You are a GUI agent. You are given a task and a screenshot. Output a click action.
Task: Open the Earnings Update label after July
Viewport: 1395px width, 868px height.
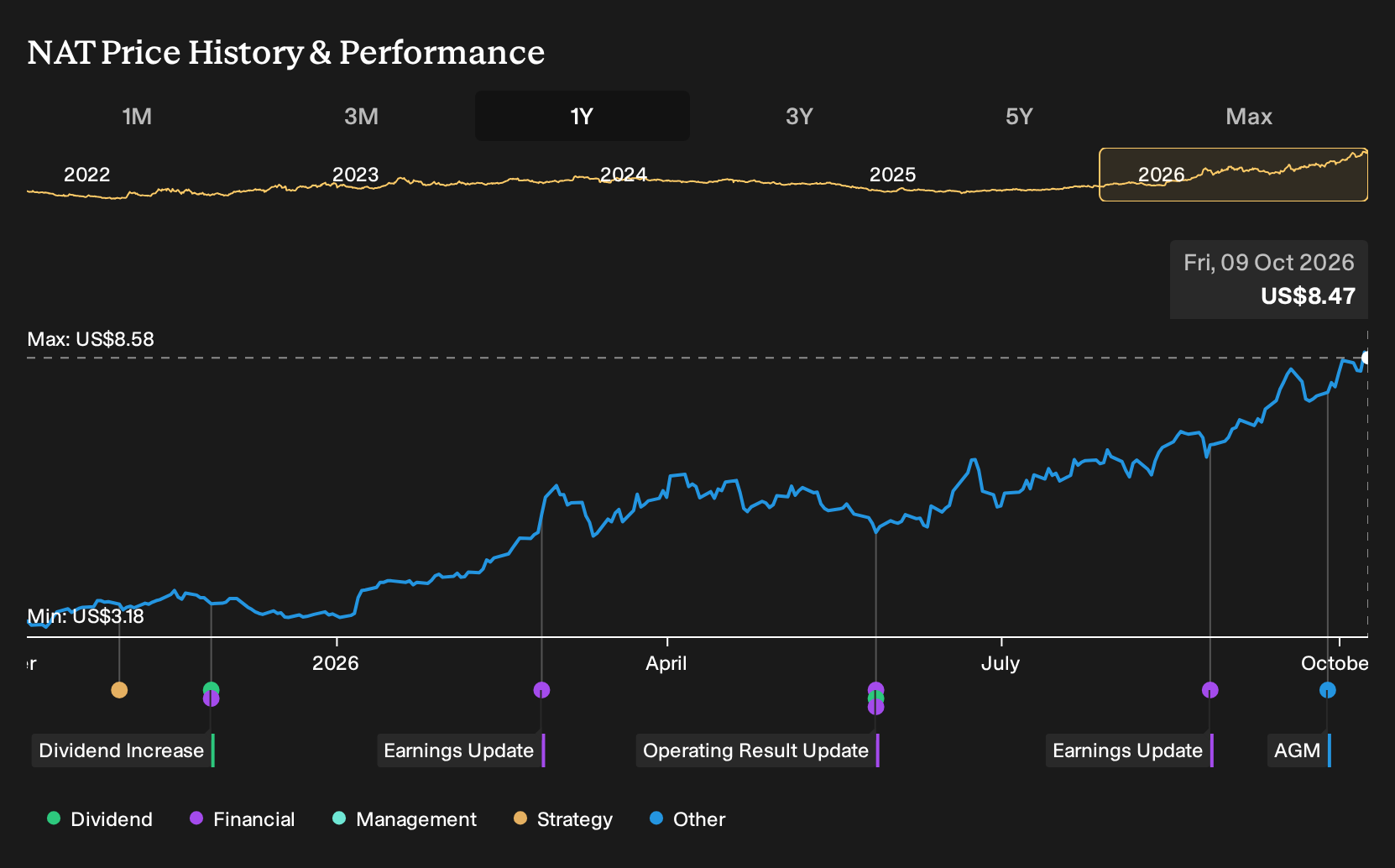pyautogui.click(x=1128, y=750)
